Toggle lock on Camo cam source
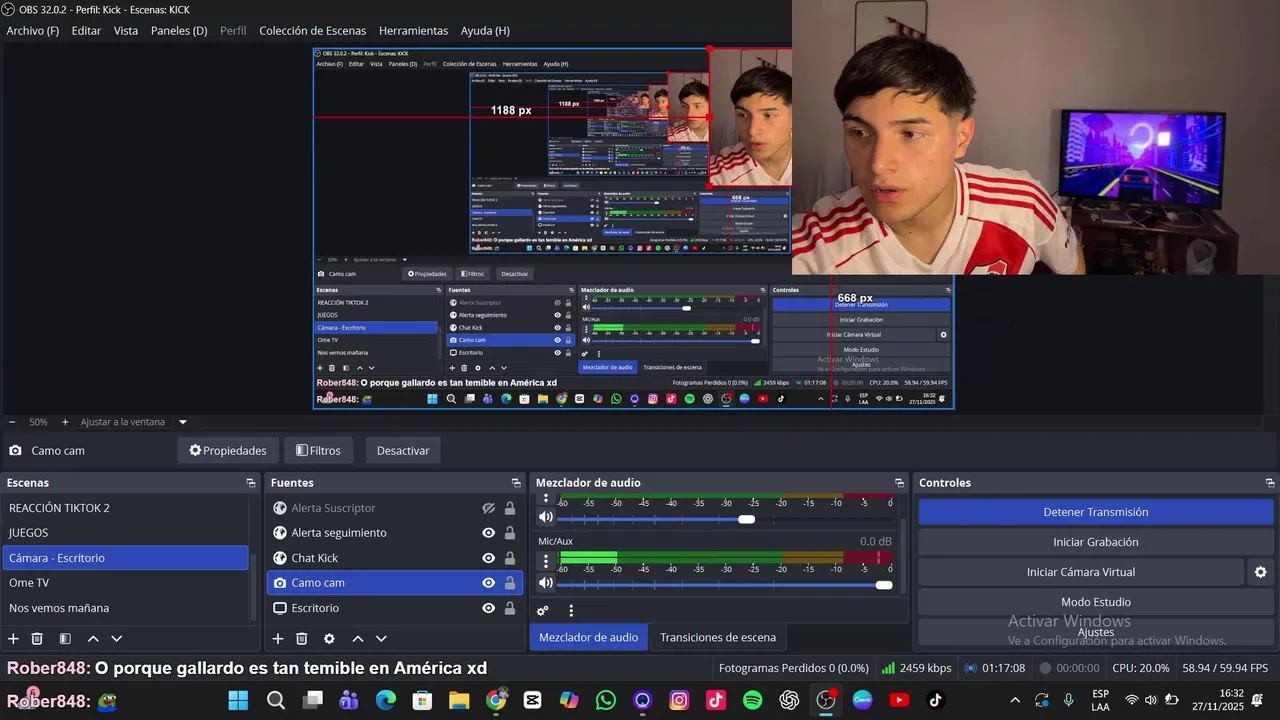This screenshot has height=720, width=1280. (510, 583)
